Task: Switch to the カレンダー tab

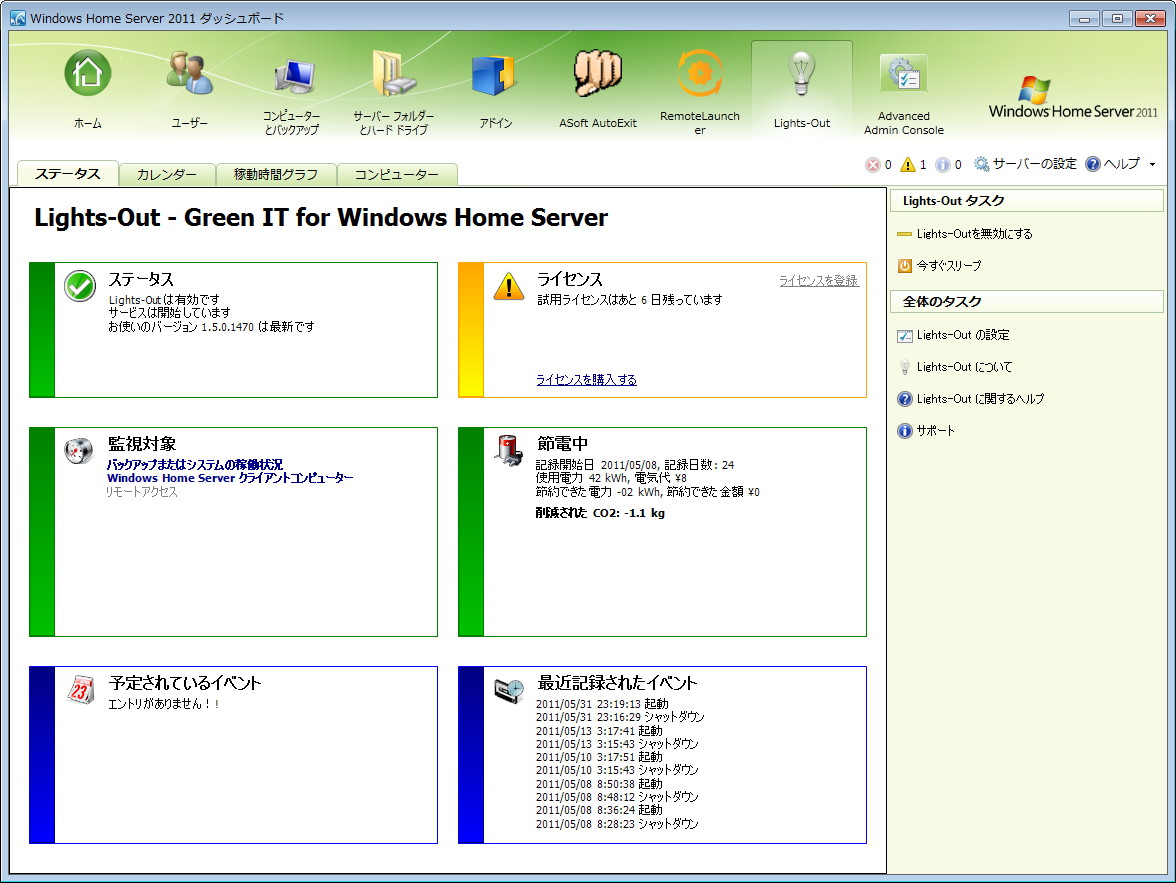Action: coord(166,175)
